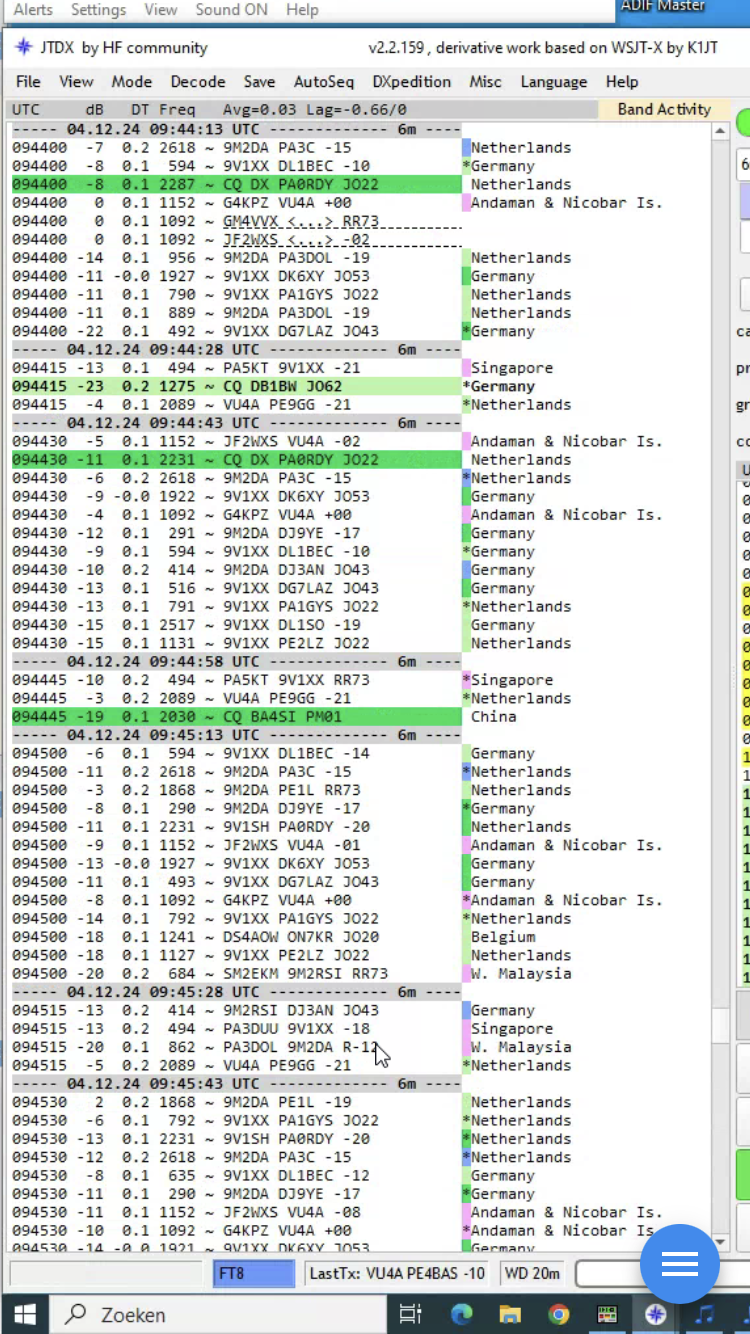
Task: Open the Save menu
Action: (259, 82)
